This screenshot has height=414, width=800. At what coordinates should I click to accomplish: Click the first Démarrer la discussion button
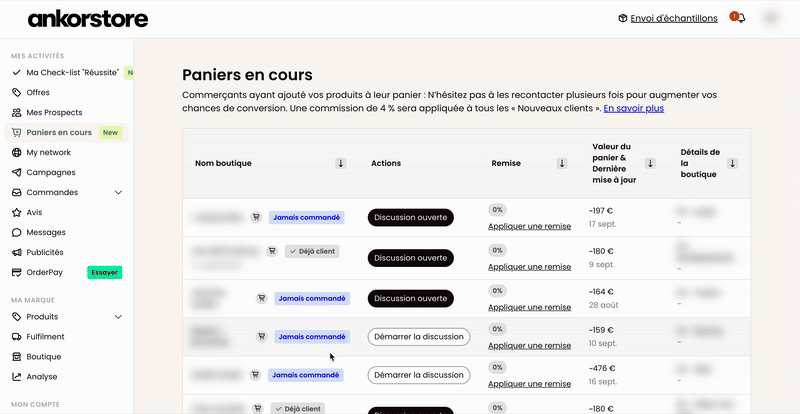[x=418, y=337]
